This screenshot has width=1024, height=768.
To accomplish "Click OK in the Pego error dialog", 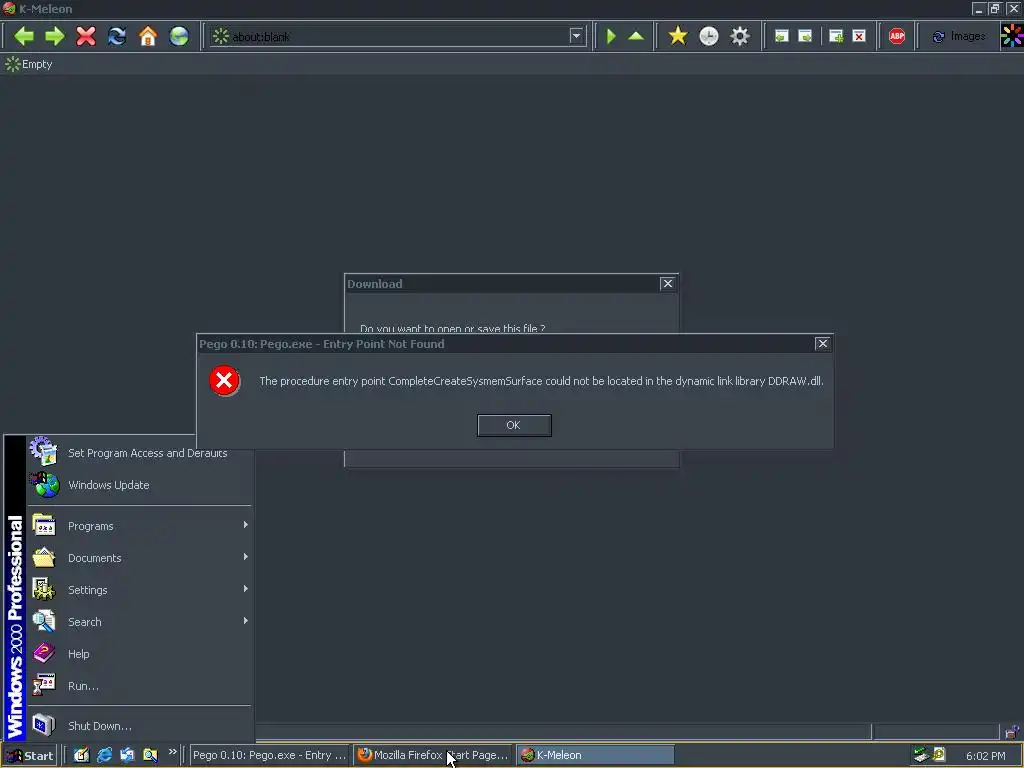I will click(514, 425).
